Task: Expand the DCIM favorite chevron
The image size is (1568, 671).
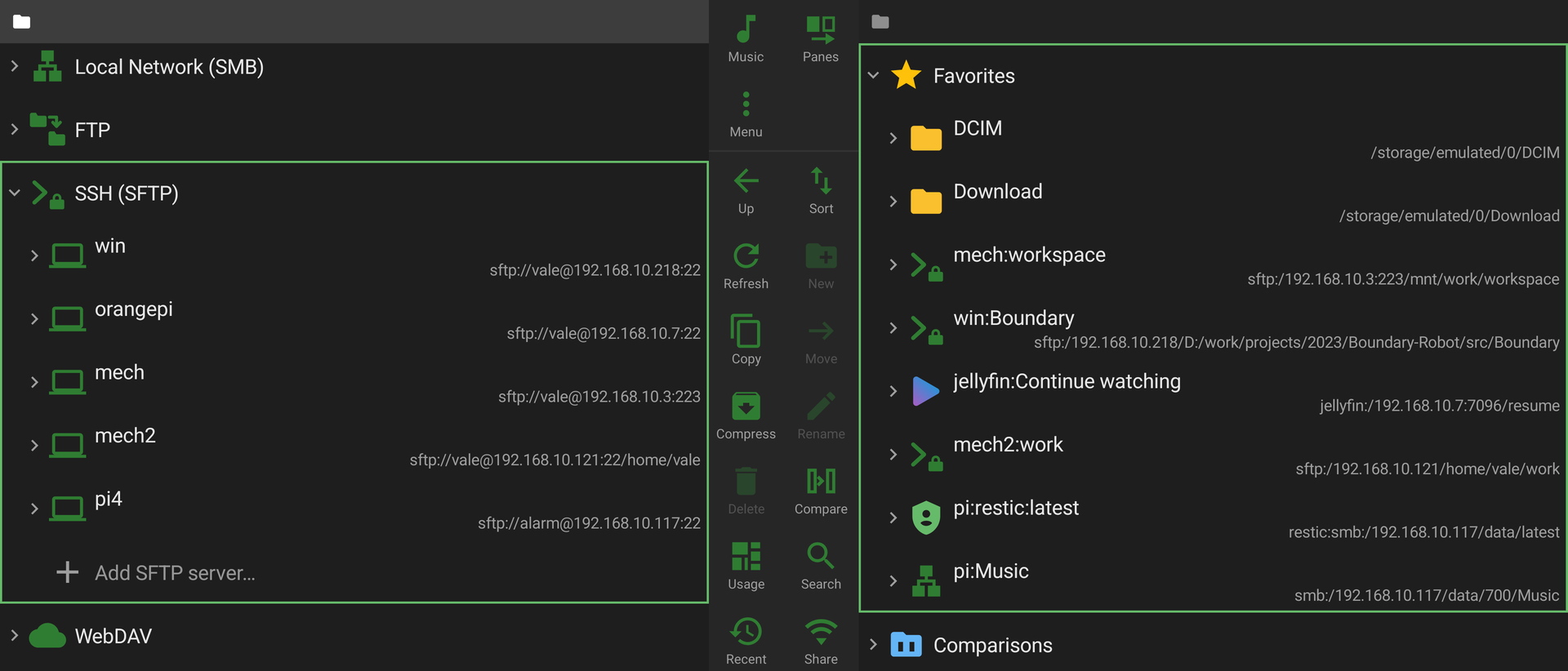Action: click(x=893, y=138)
